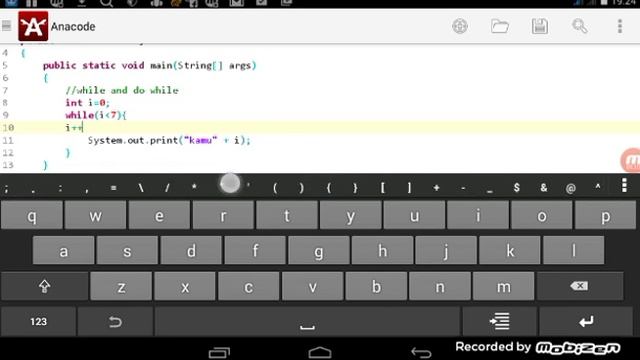Image resolution: width=640 pixels, height=360 pixels.
Task: Insert closing parenthesis from symbol row
Action: point(302,188)
